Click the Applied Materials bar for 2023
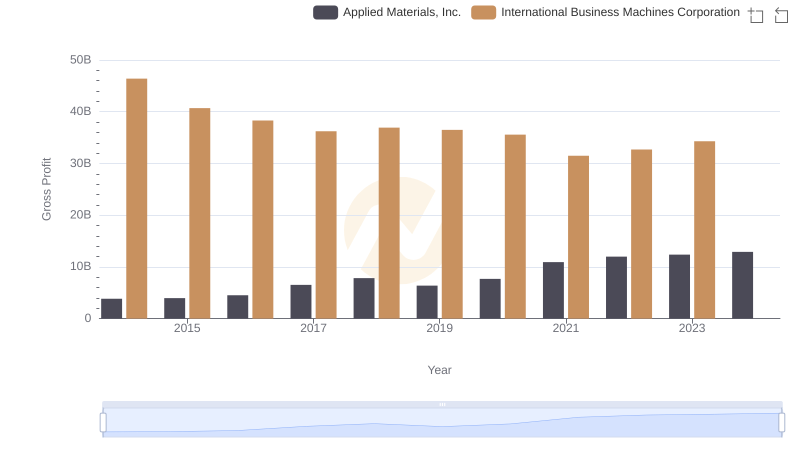The height and width of the screenshot is (461, 800). pyautogui.click(x=679, y=287)
